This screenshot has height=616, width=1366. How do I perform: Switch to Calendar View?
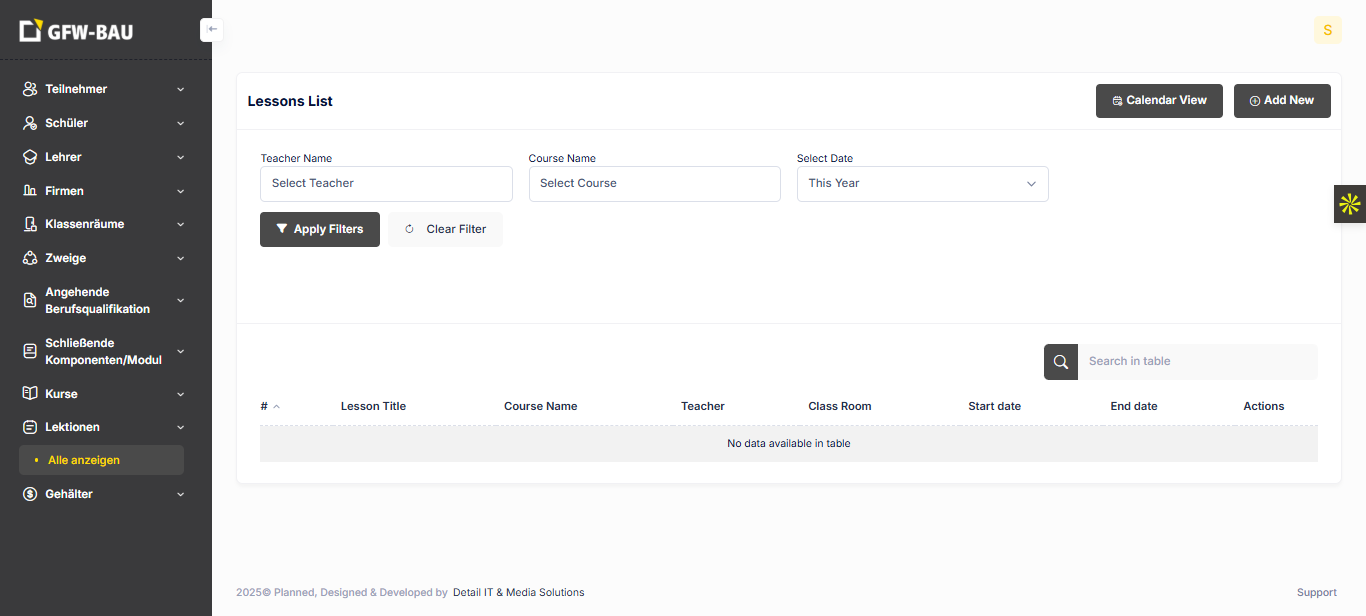point(1159,101)
